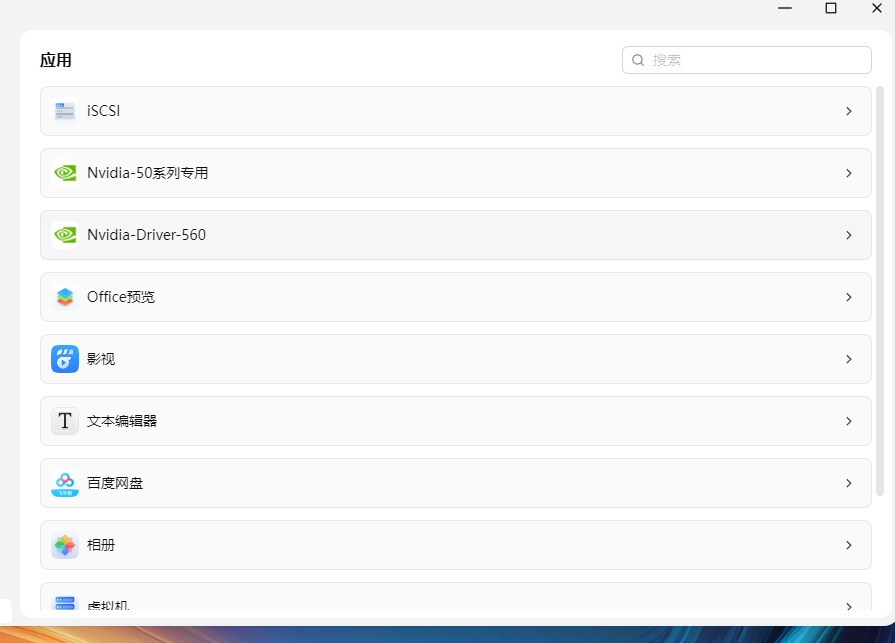Click the 相册 colorful flower icon
Viewport: 895px width, 643px height.
click(x=65, y=545)
